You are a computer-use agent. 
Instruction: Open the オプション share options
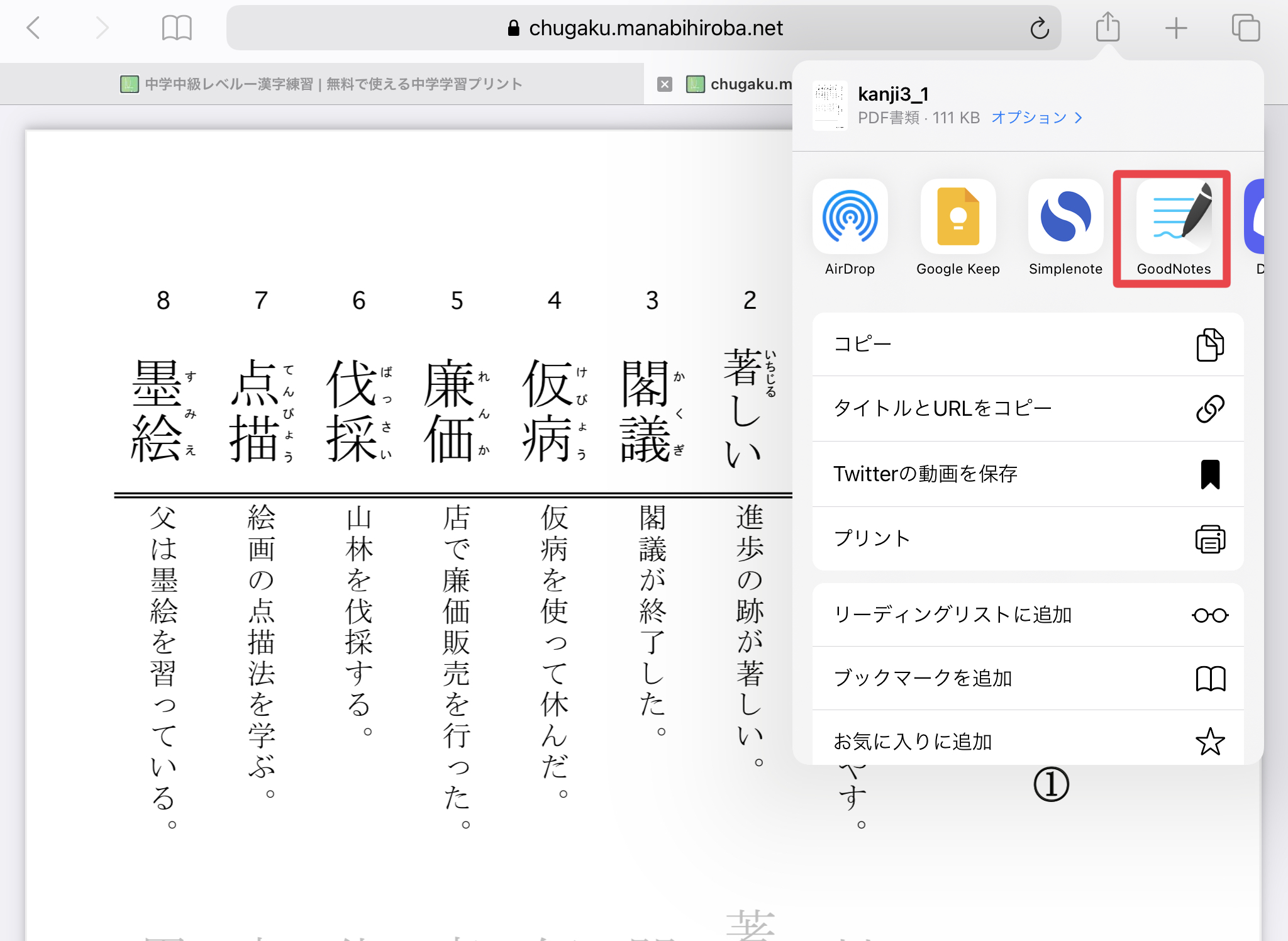[1036, 118]
